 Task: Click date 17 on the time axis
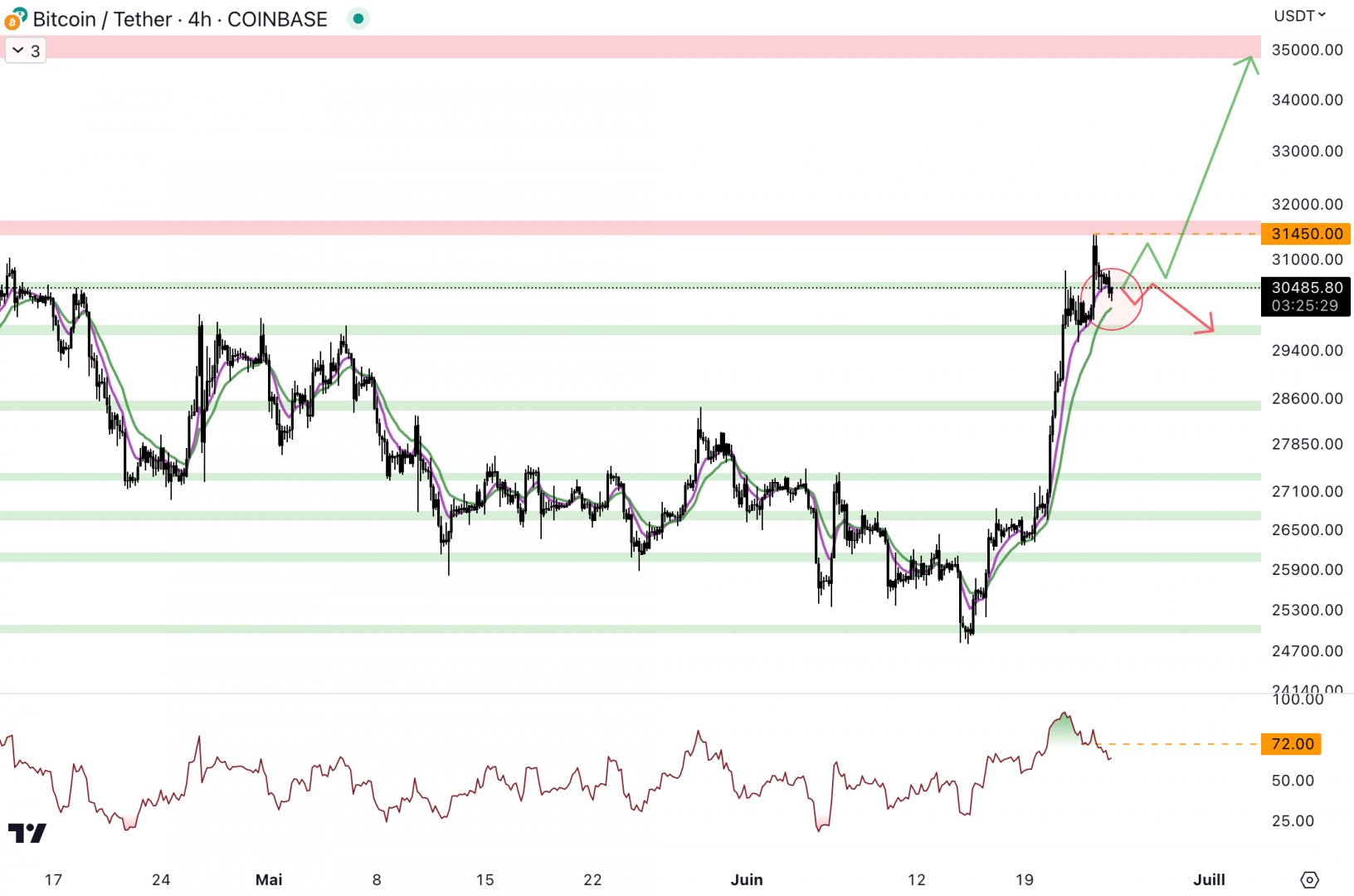[53, 879]
